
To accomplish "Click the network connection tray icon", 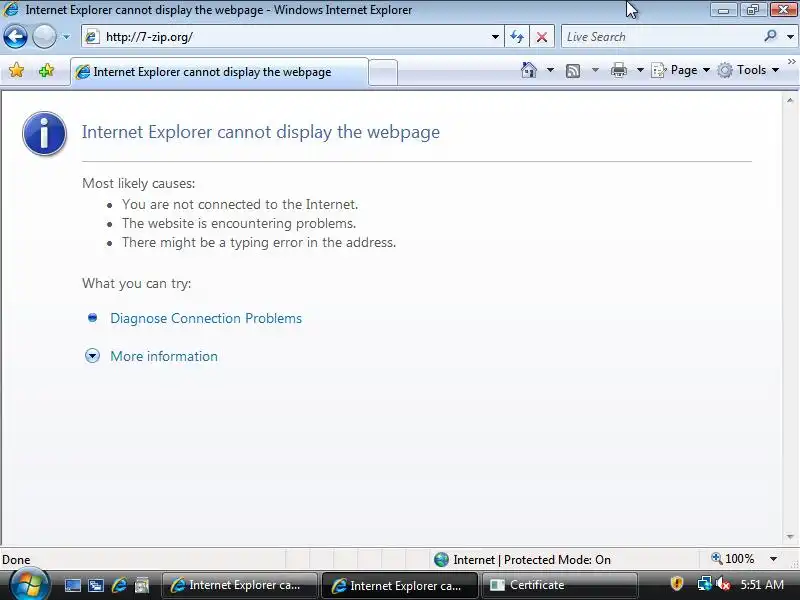I will (704, 583).
